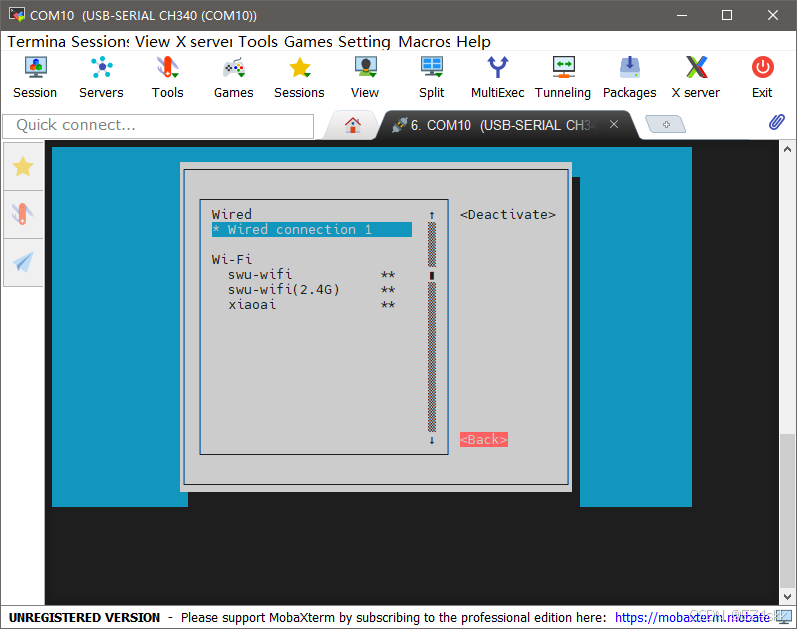Click the network list down arrow
The image size is (797, 629).
click(x=432, y=440)
